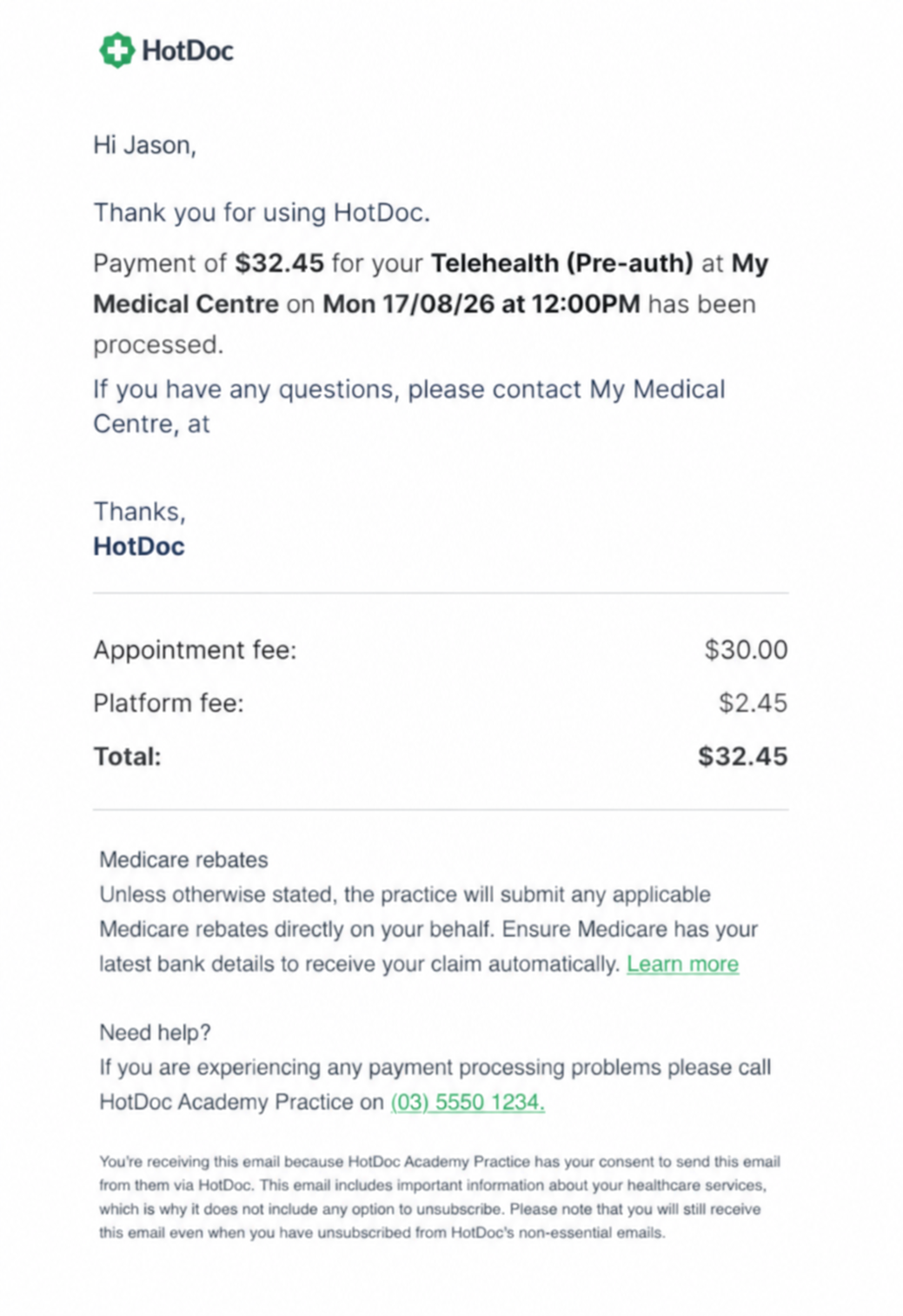The height and width of the screenshot is (1316, 903).
Task: Click the HotDoc signature under Thanks
Action: pyautogui.click(x=139, y=547)
